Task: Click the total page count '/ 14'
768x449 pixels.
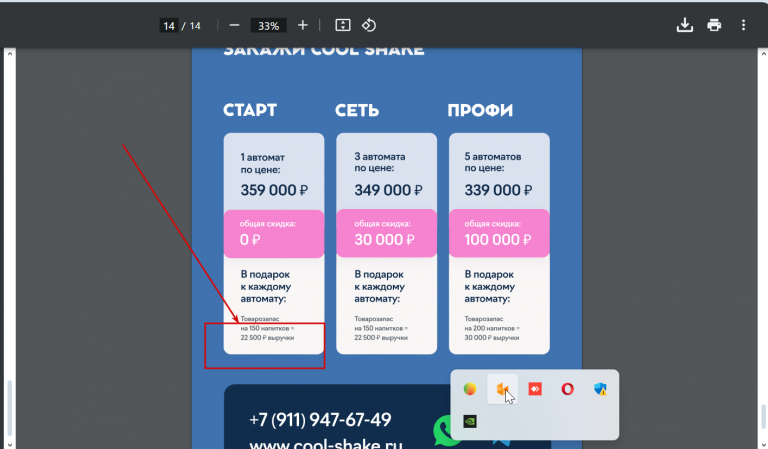Action: tap(191, 25)
